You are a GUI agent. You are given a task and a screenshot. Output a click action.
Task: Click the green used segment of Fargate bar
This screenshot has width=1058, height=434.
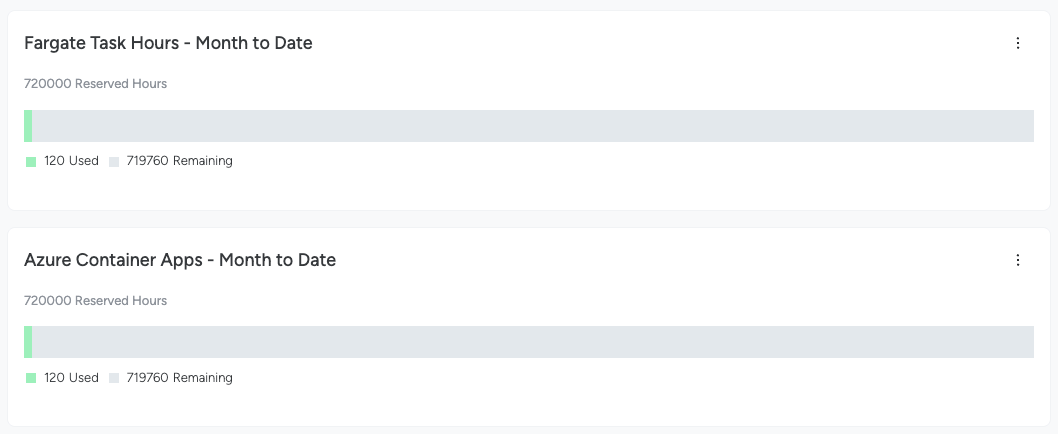click(28, 126)
